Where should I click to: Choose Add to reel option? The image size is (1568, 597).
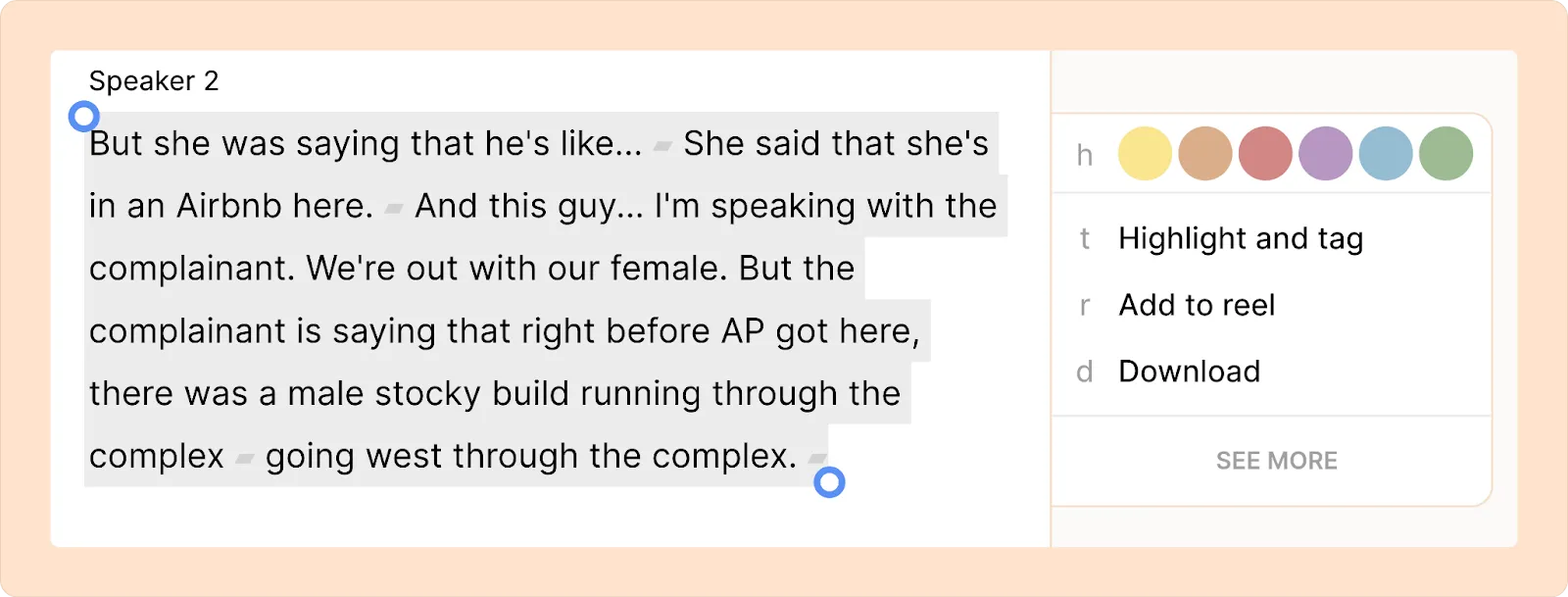pyautogui.click(x=1196, y=305)
